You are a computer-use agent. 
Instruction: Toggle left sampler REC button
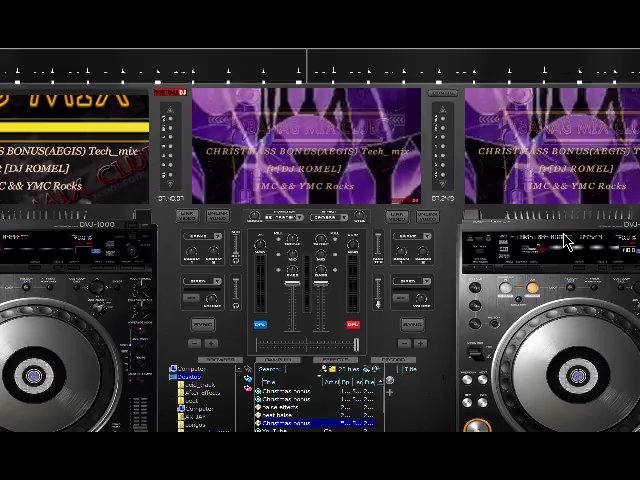pyautogui.click(x=191, y=298)
